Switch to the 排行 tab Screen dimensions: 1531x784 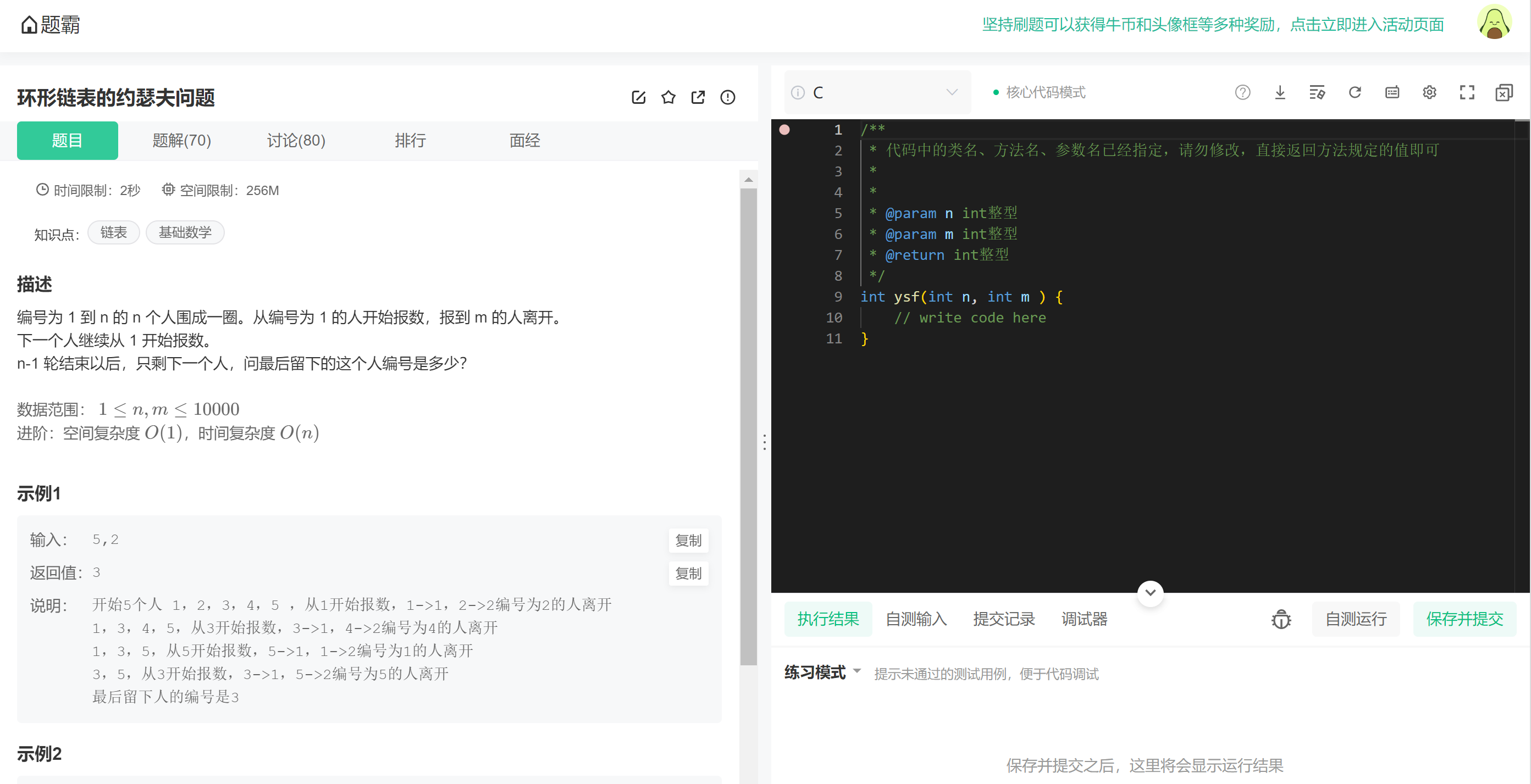[x=410, y=141]
